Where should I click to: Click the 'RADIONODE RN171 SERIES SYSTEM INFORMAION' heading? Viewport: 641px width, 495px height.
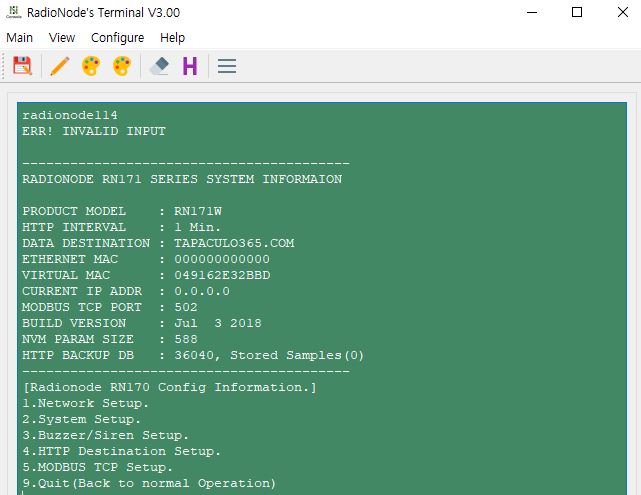[x=182, y=179]
